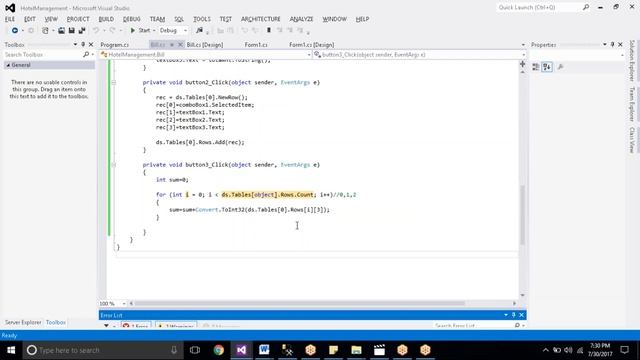Image resolution: width=640 pixels, height=360 pixels.
Task: Click the volume icon in system tray
Action: point(568,350)
